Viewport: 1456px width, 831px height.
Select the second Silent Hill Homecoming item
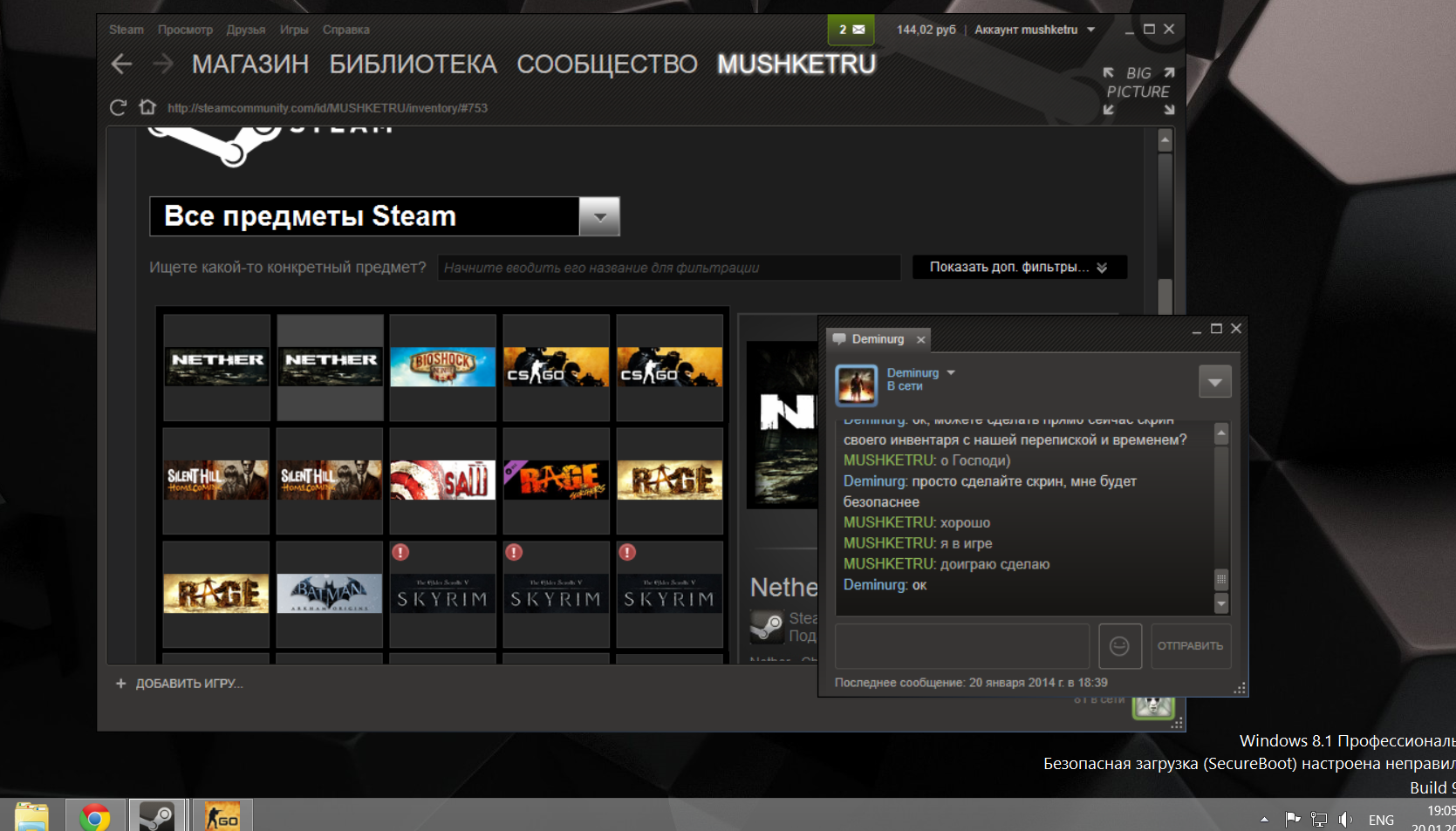(330, 480)
